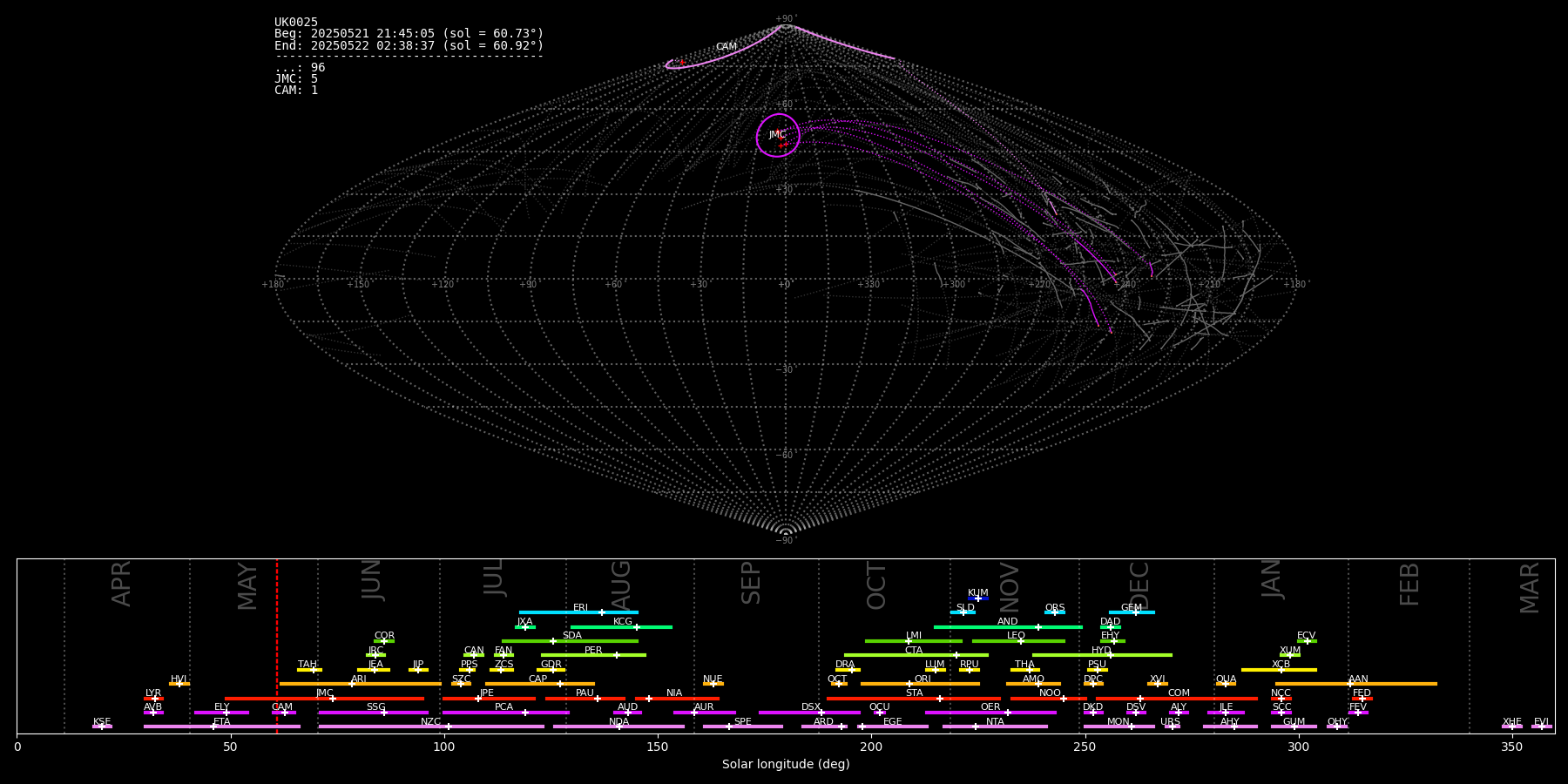Click the DSX shower label
Viewport: 1568px width, 784px height.
811,707
